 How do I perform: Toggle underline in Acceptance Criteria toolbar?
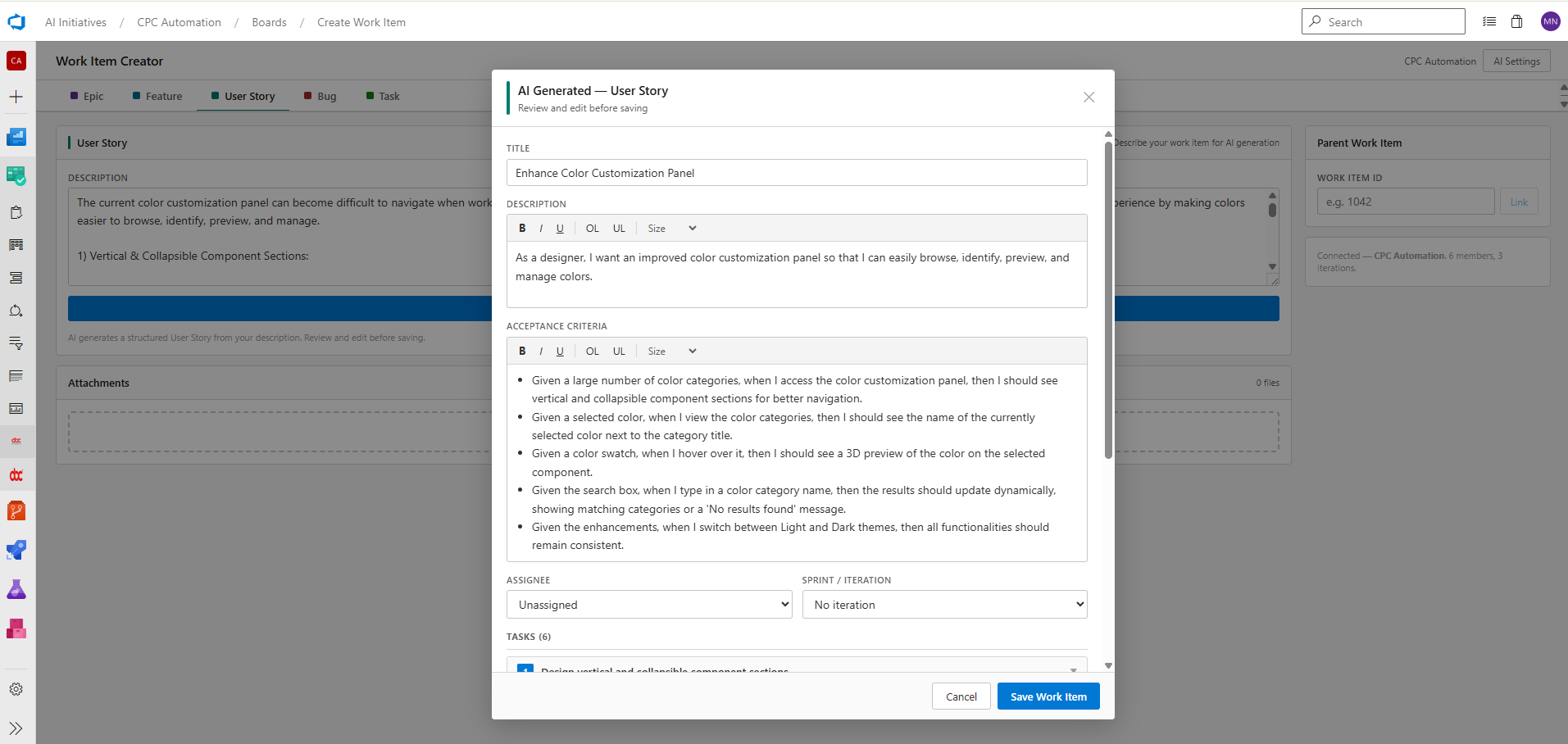click(560, 352)
